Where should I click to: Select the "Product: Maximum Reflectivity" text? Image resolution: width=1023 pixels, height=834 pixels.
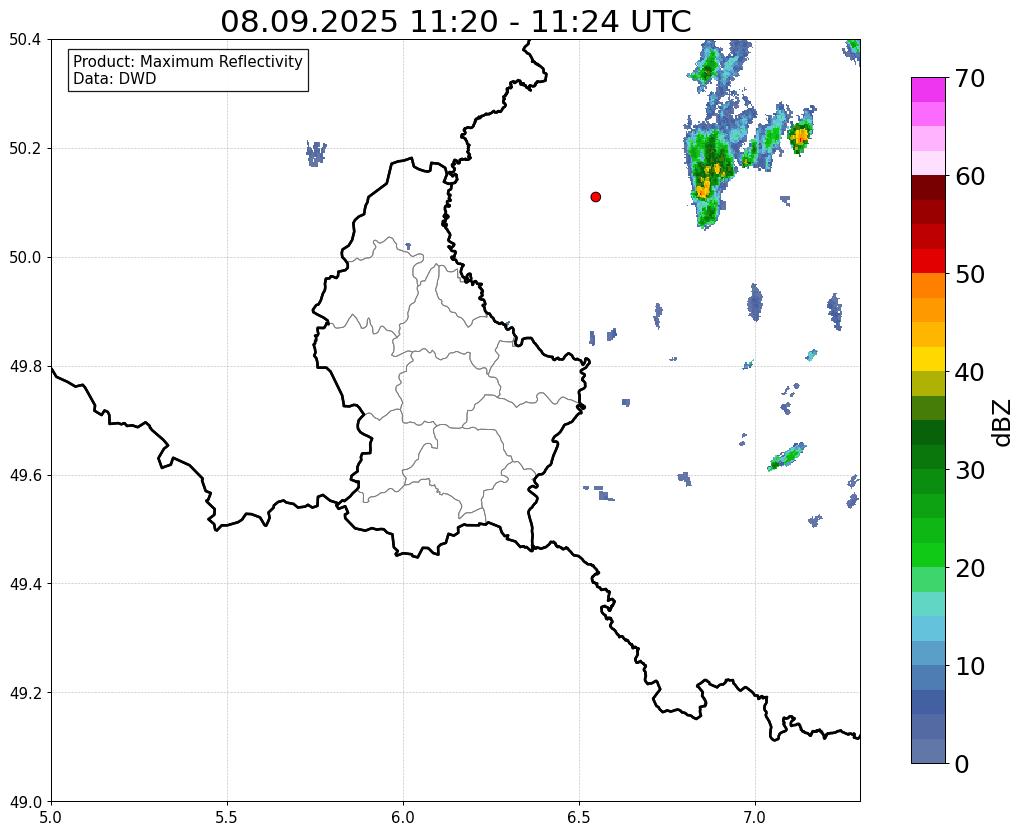pyautogui.click(x=188, y=61)
